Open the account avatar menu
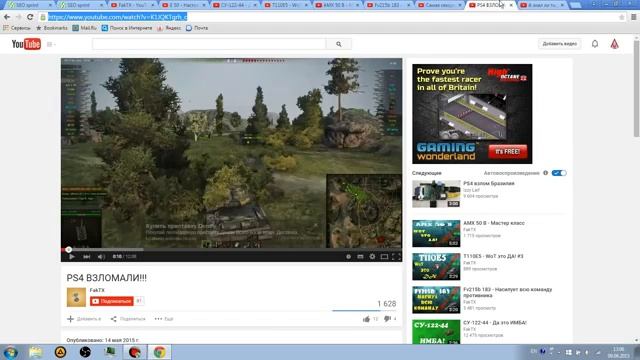Screen dimensions: 640x360 pos(615,44)
